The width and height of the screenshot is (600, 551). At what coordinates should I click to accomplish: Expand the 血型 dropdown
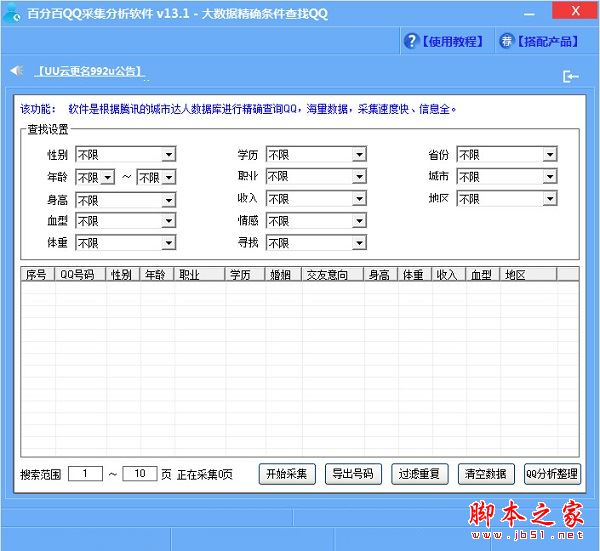click(126, 221)
